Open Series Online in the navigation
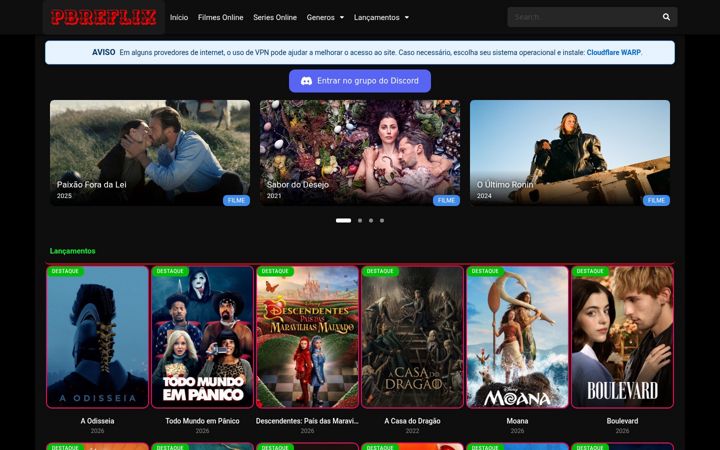Viewport: 720px width, 450px height. [x=275, y=17]
